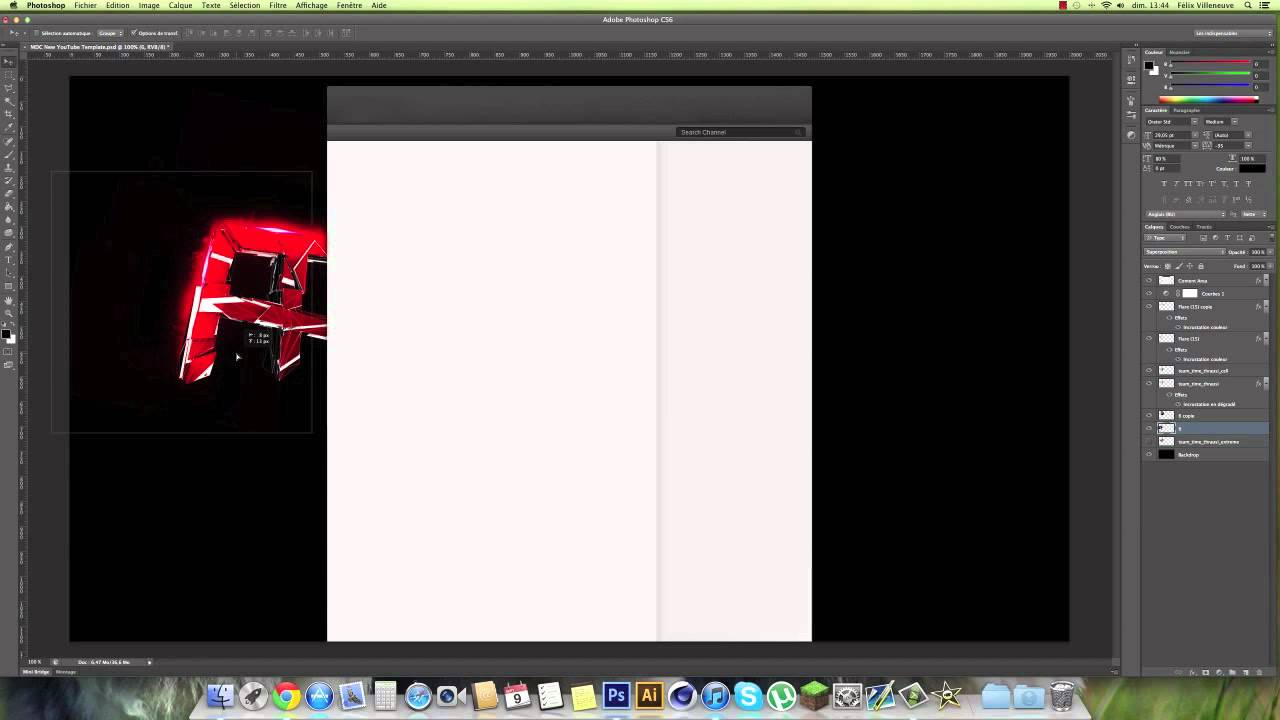Switch to the Couches tab
This screenshot has width=1280, height=720.
(1180, 227)
